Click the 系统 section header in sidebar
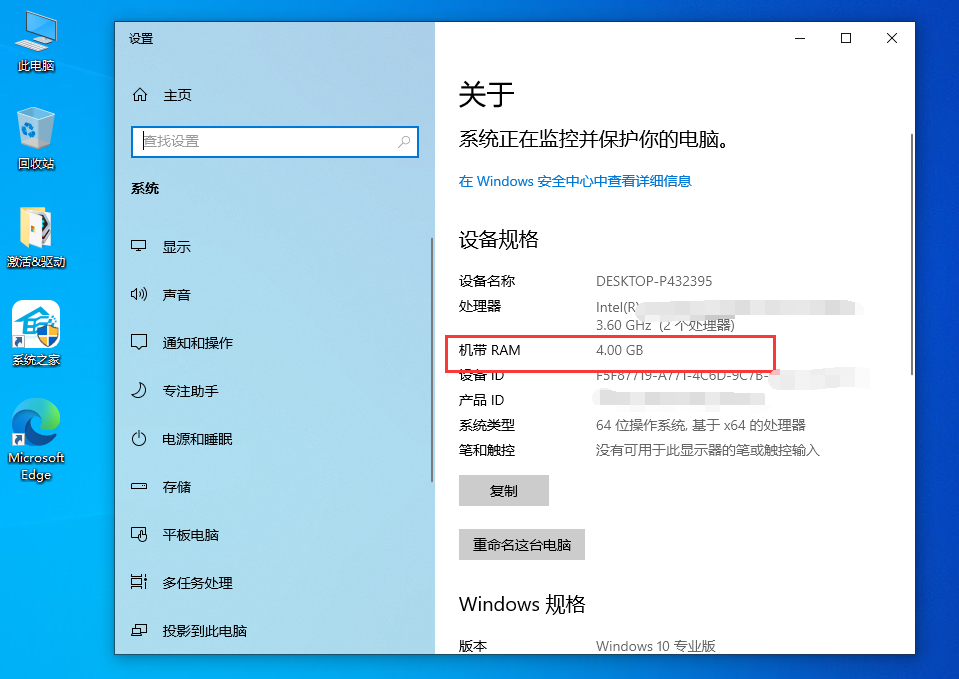Screen dimensions: 959x679 [145, 188]
